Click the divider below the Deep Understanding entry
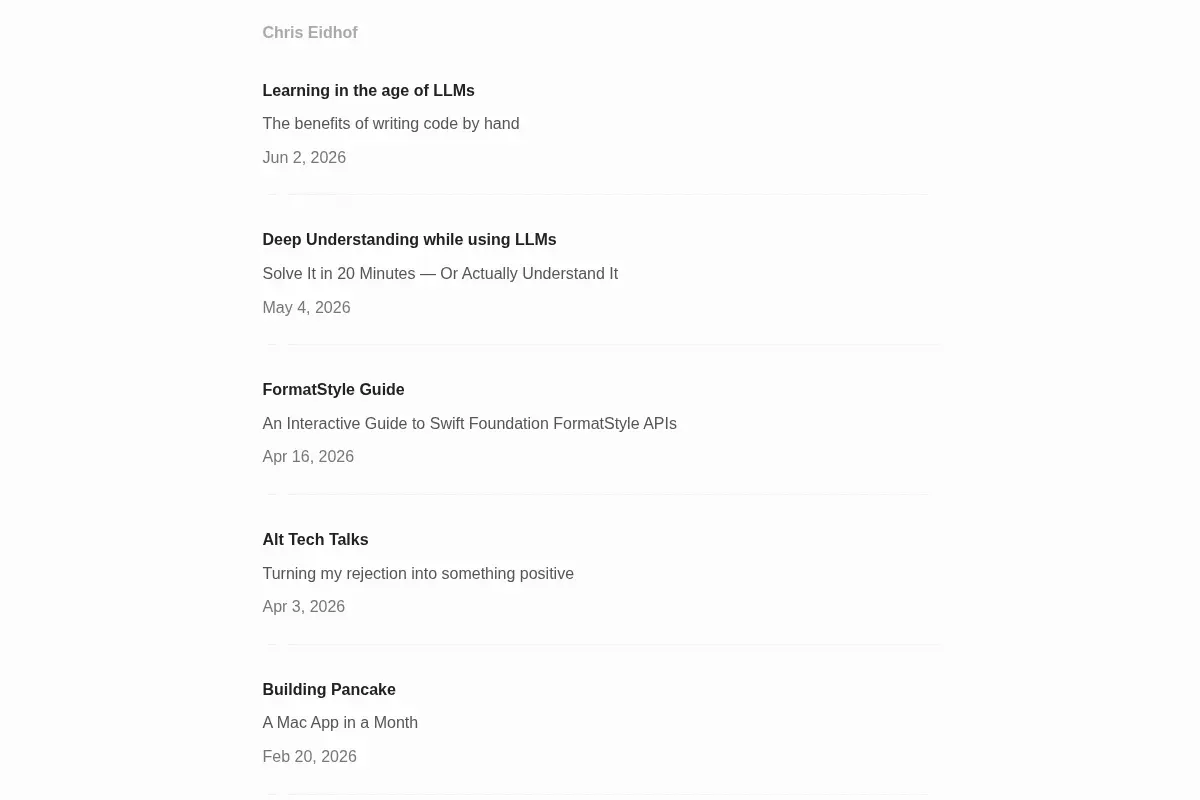The image size is (1200, 800). click(x=600, y=344)
